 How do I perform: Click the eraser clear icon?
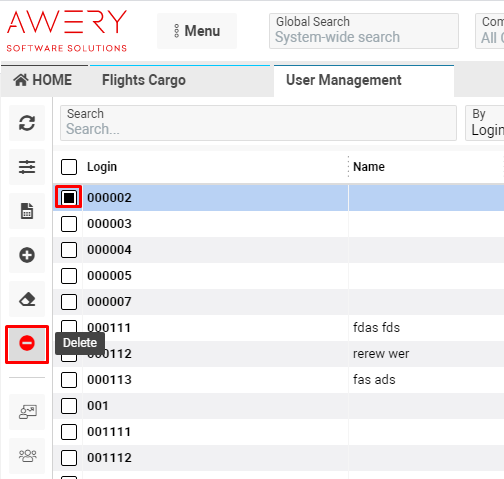[27, 299]
